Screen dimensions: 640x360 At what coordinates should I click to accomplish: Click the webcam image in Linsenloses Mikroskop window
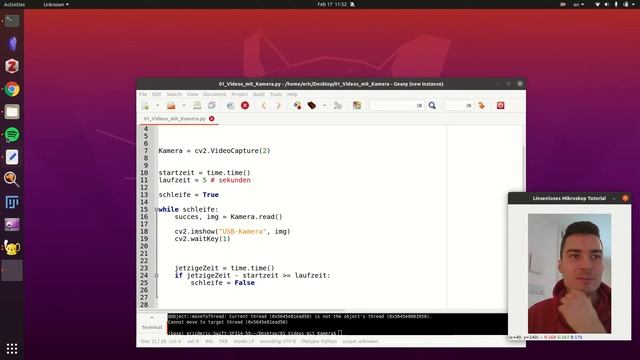[569, 273]
